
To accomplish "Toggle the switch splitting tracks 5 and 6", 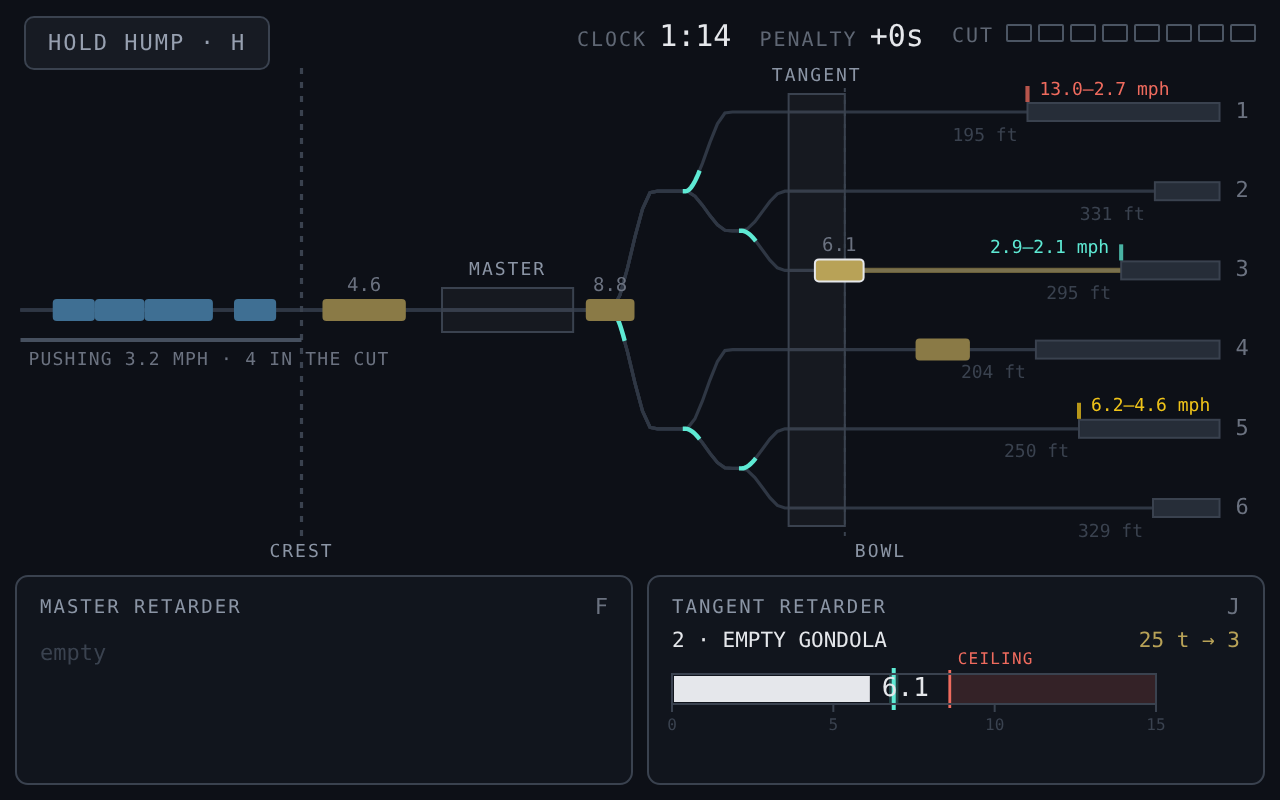I will click(x=748, y=463).
